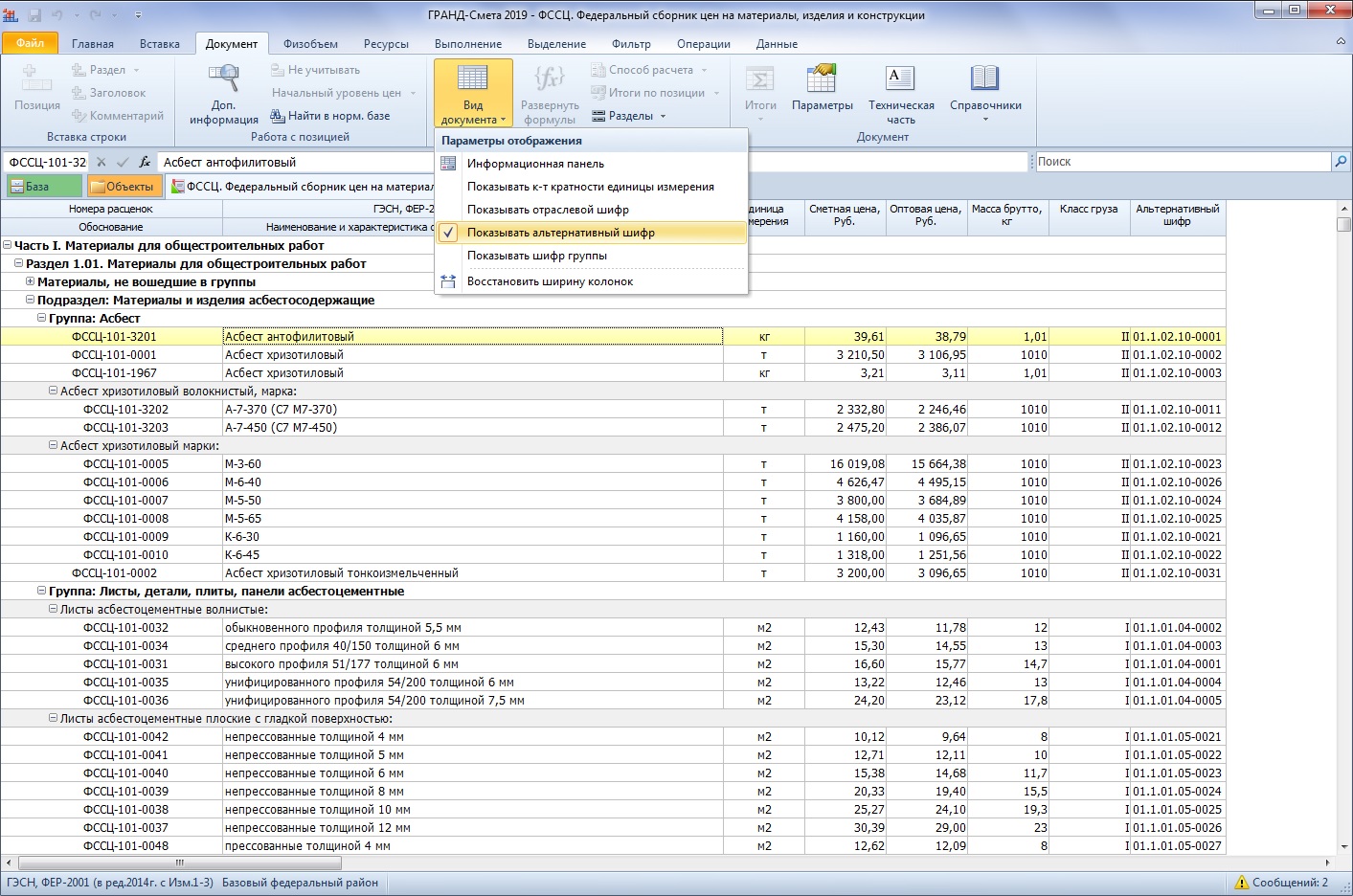The image size is (1353, 896).
Task: Click the Сообщений warning icon in status bar
Action: click(x=1242, y=883)
